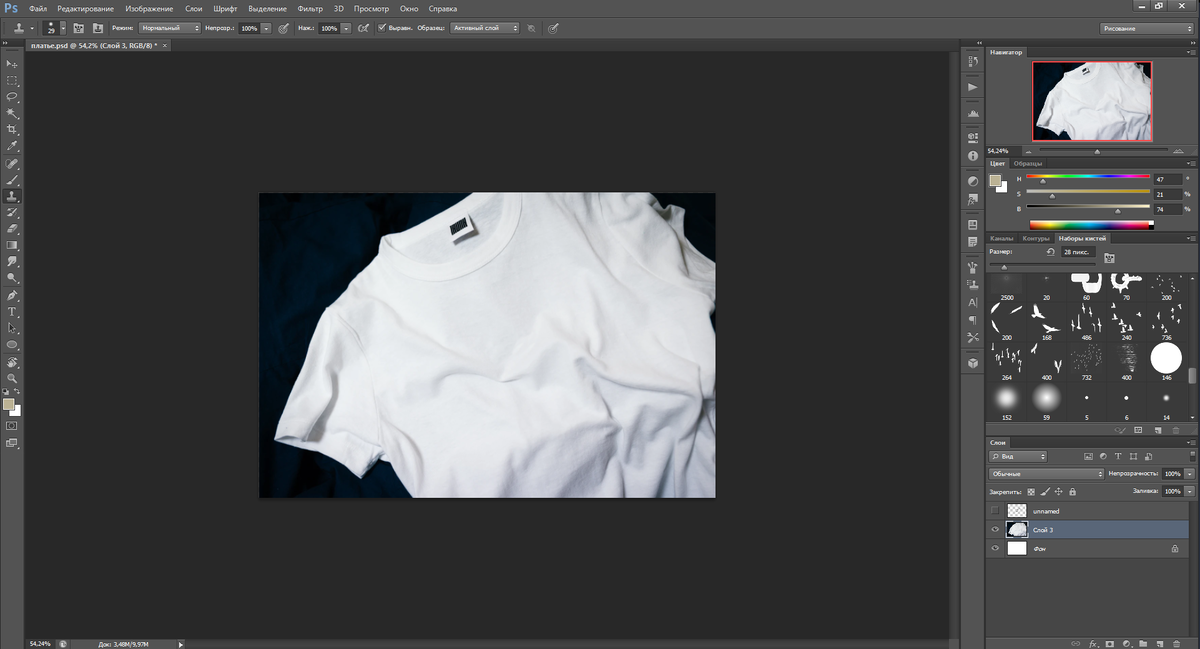Select the Pen tool
The height and width of the screenshot is (649, 1200).
pyautogui.click(x=12, y=296)
